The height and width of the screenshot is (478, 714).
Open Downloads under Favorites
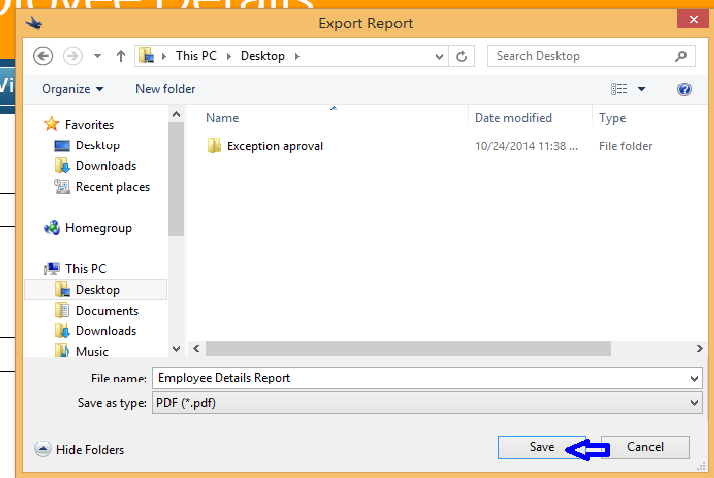point(106,166)
